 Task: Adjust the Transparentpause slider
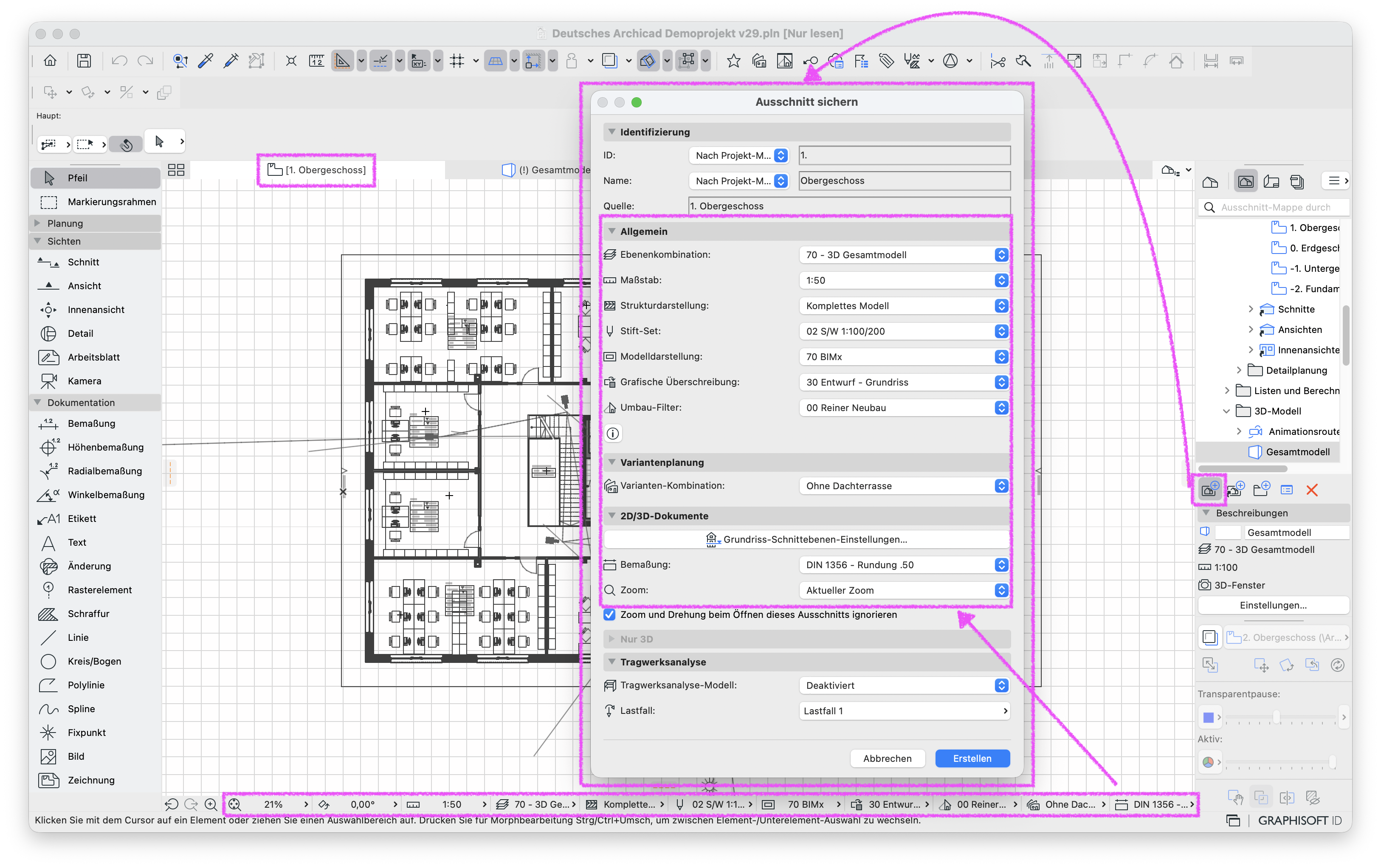[1276, 717]
